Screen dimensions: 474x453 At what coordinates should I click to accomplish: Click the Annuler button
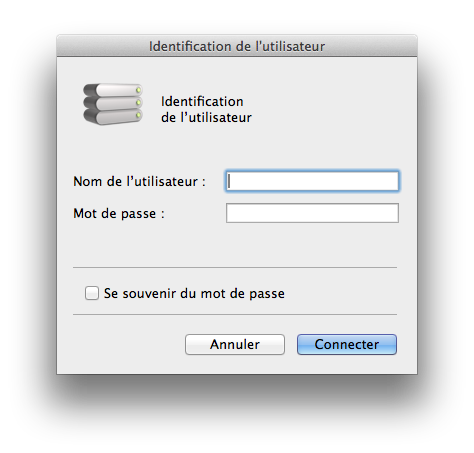pos(235,344)
